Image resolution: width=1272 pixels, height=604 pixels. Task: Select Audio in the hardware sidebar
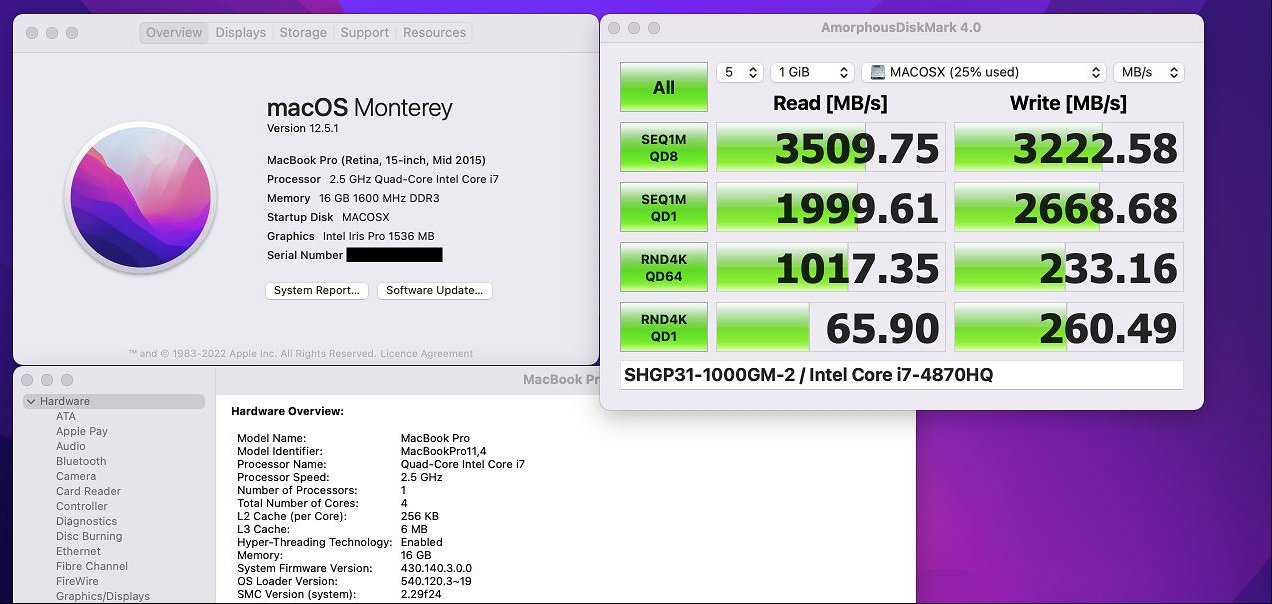click(71, 446)
